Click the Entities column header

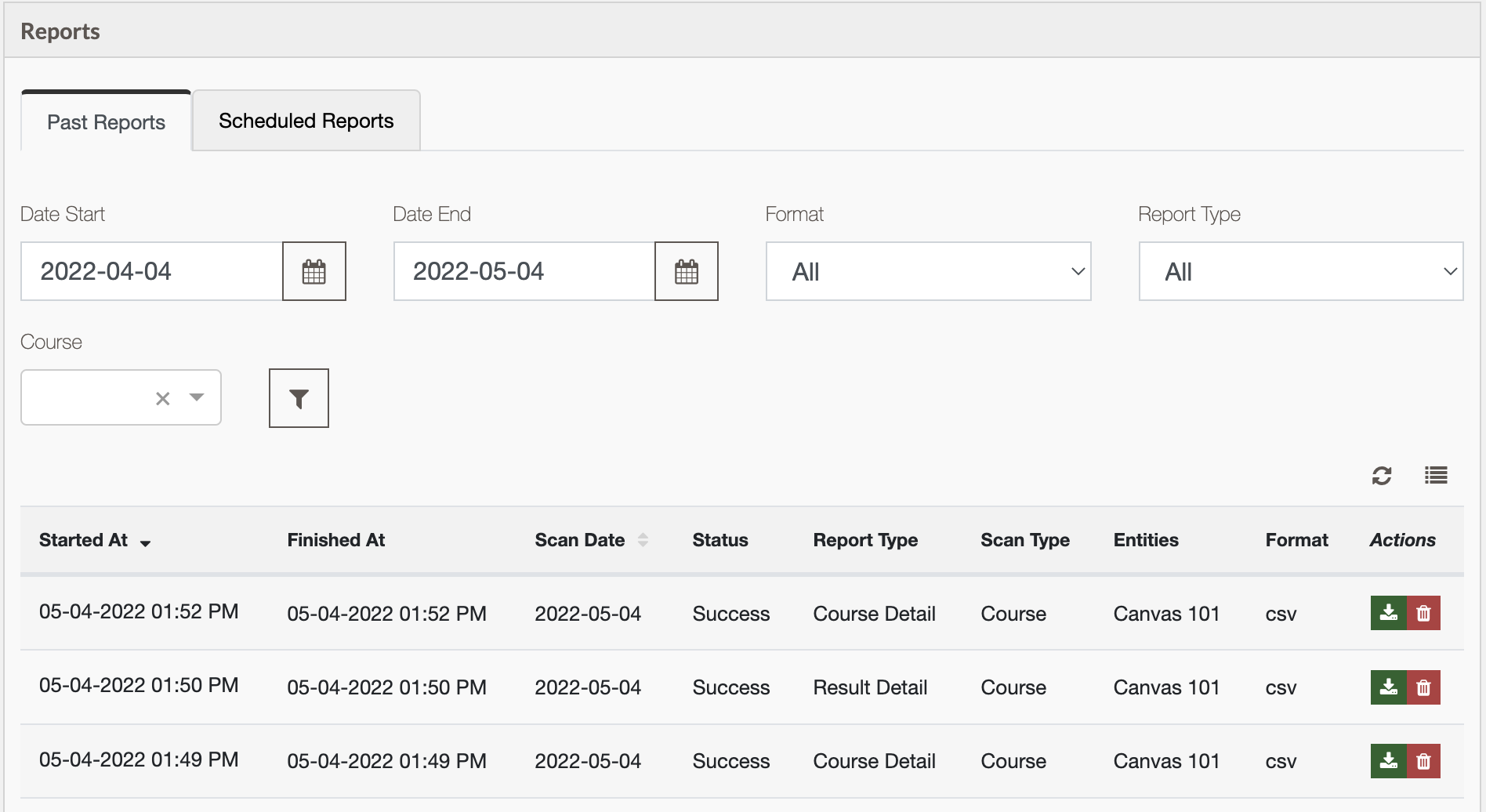1146,540
